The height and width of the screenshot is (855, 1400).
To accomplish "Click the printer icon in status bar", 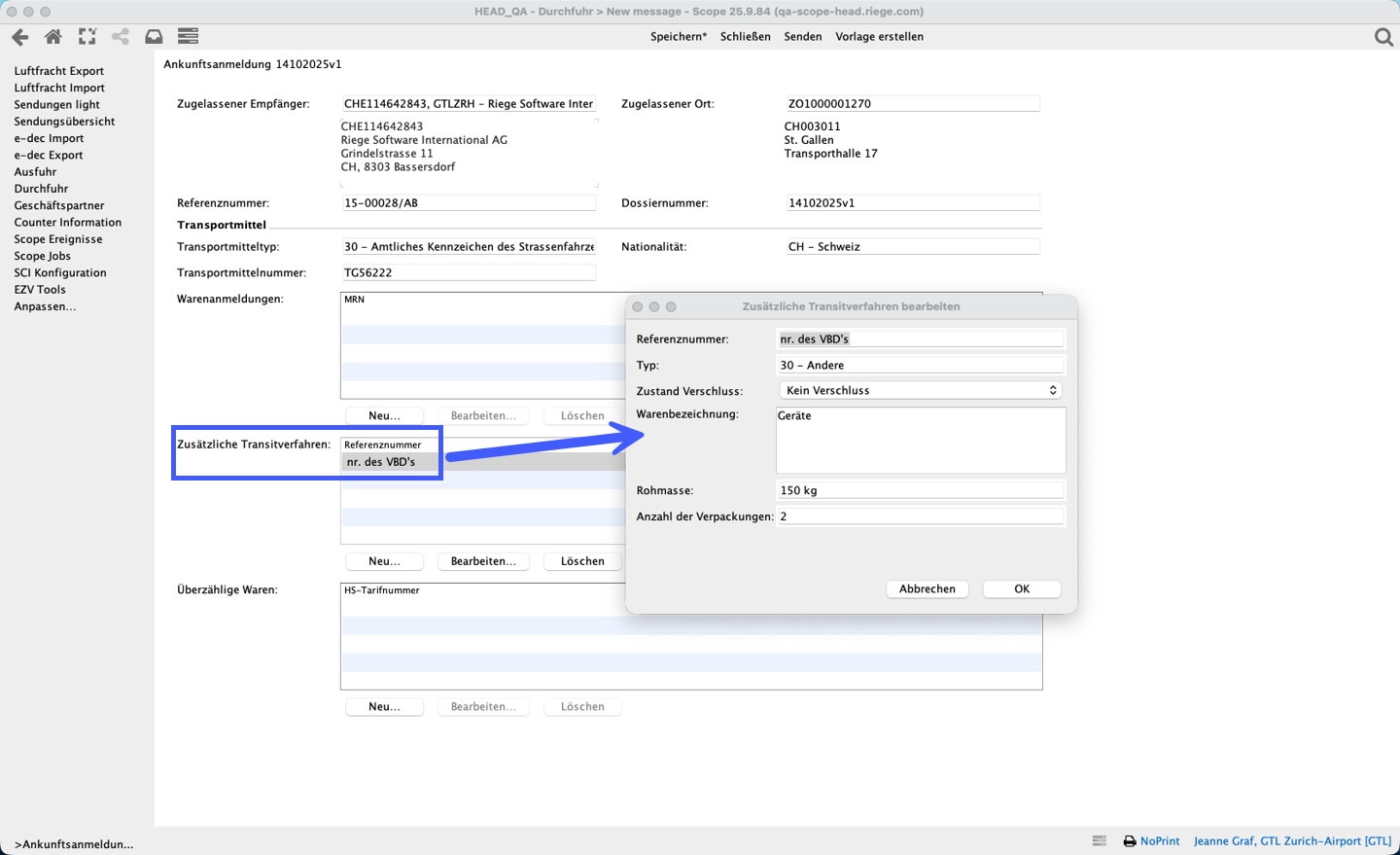I will tap(1129, 841).
